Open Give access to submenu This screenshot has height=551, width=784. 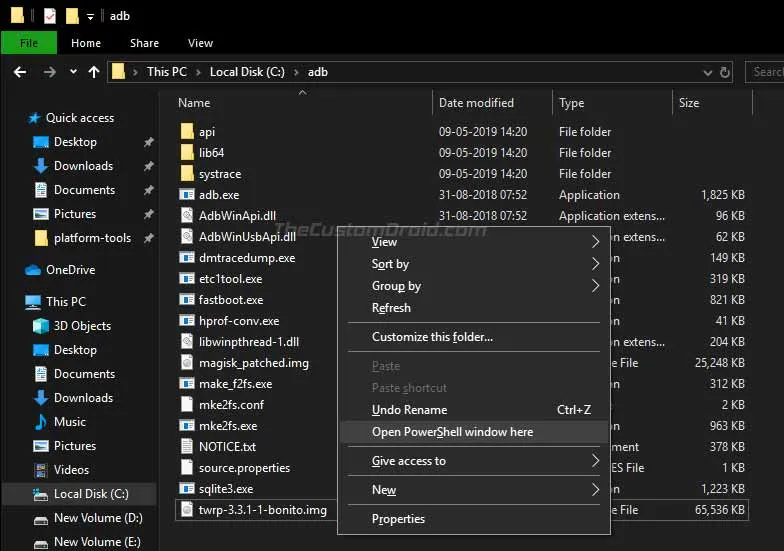click(474, 461)
